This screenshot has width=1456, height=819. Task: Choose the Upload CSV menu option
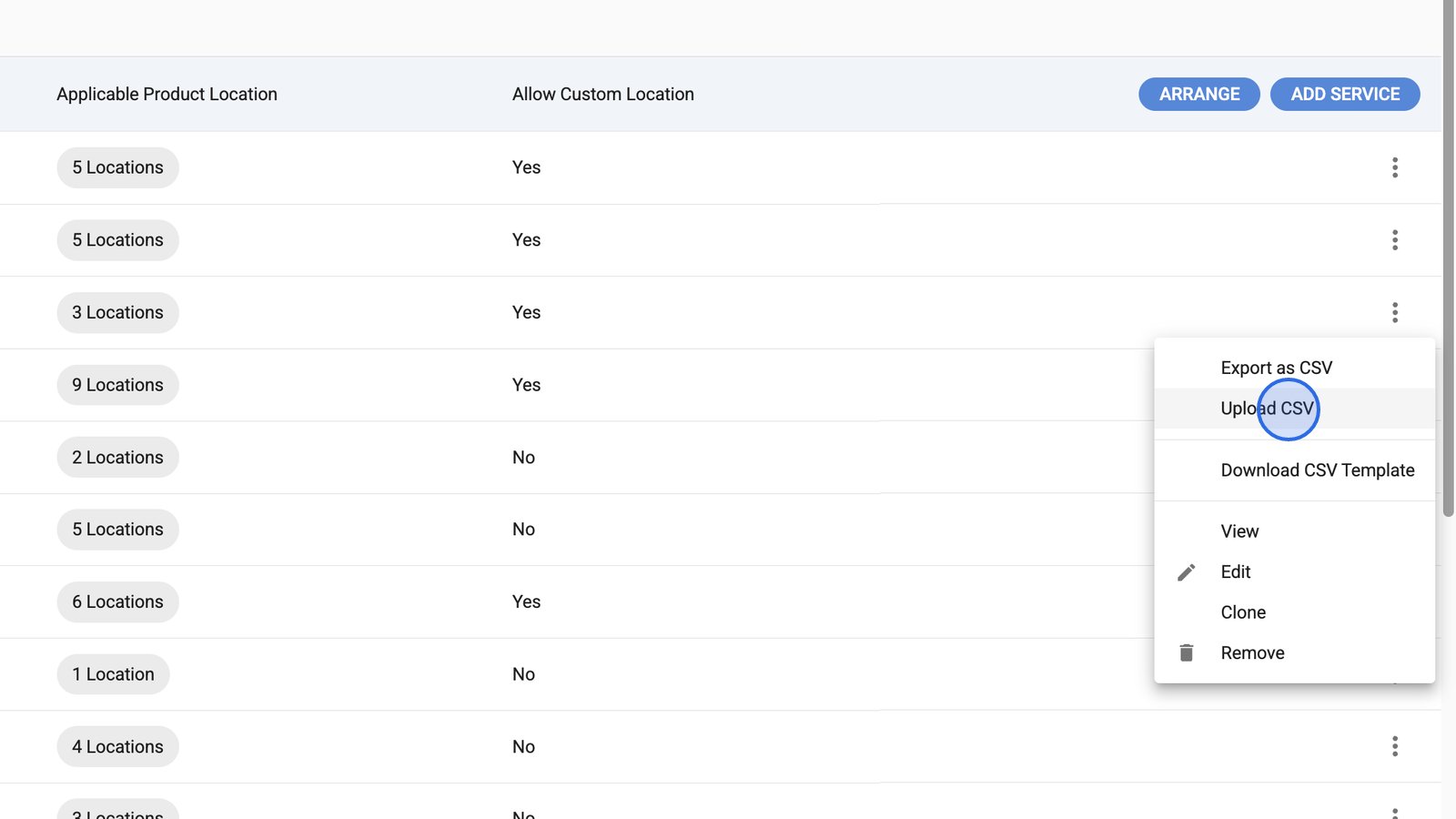click(1267, 409)
